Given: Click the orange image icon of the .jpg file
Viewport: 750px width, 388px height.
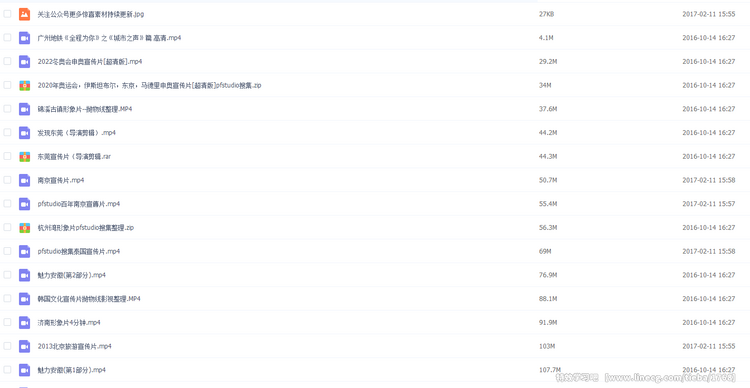Looking at the screenshot, I should click(24, 14).
